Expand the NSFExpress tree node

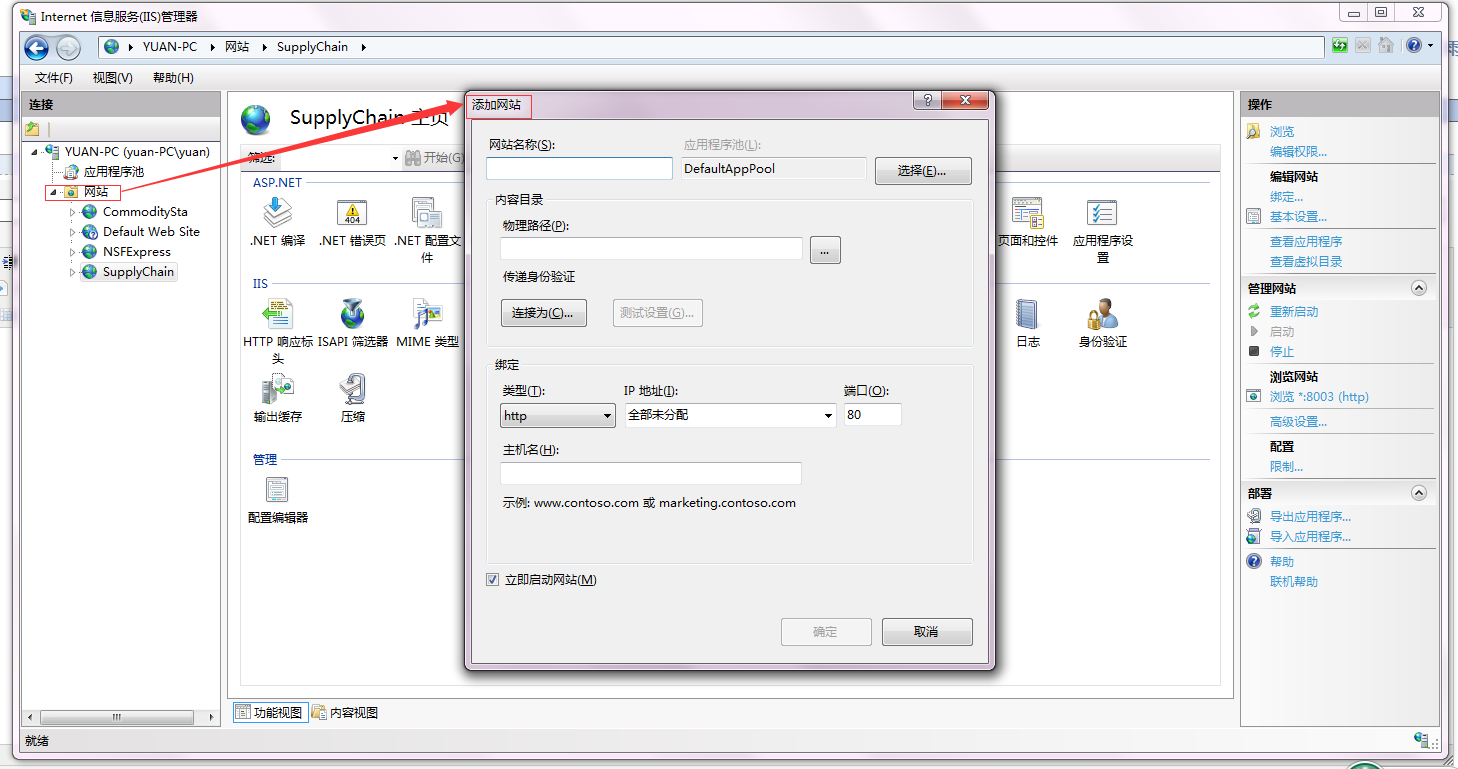[72, 252]
